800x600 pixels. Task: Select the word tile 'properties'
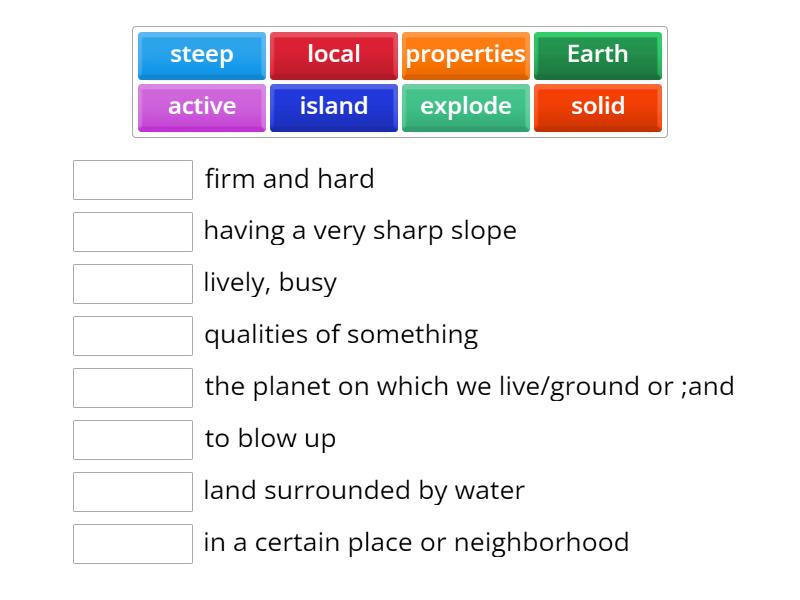[466, 56]
